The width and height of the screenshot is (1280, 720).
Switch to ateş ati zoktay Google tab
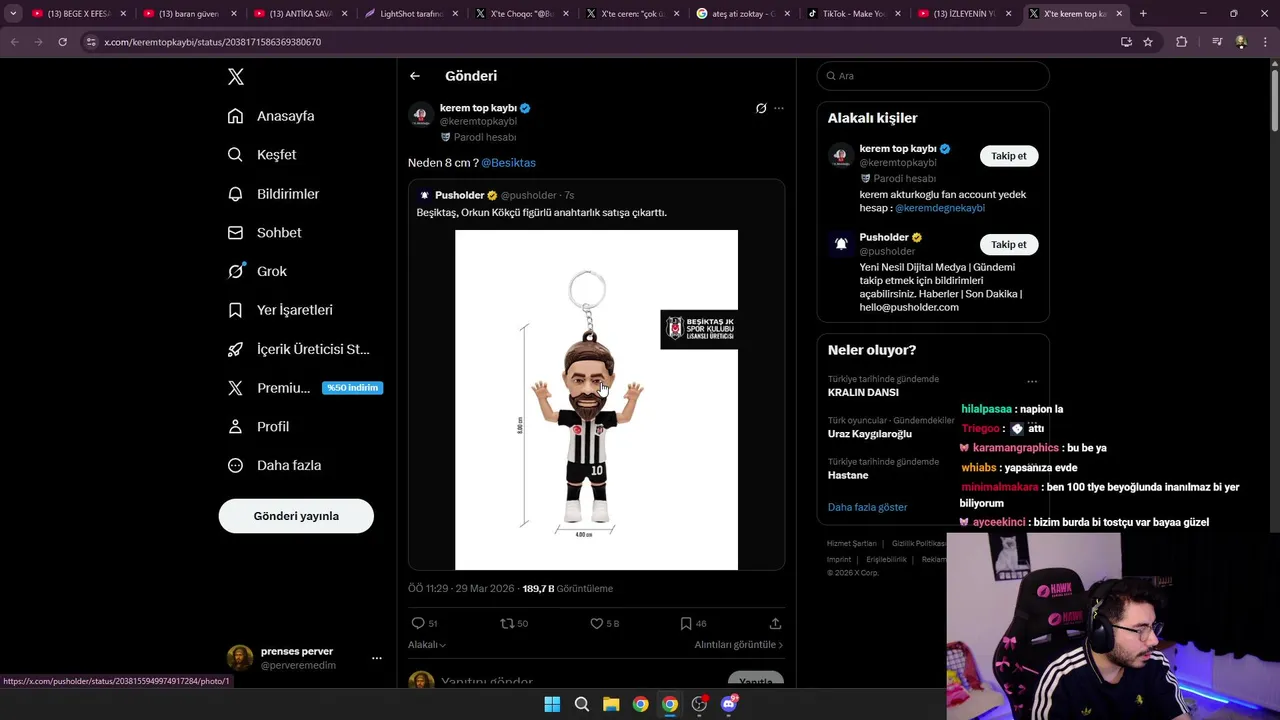pyautogui.click(x=742, y=14)
